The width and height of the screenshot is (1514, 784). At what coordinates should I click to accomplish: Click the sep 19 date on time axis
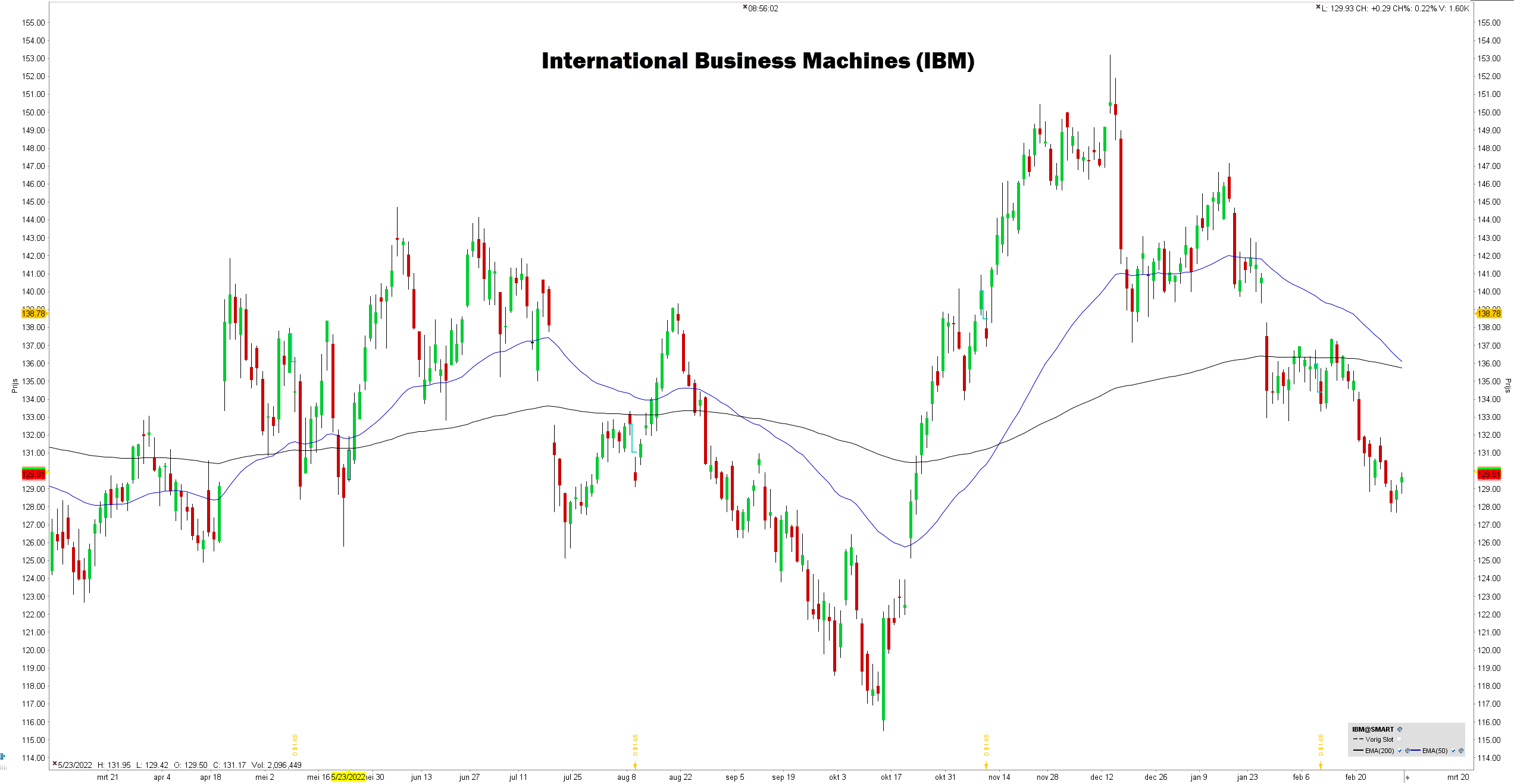[783, 777]
